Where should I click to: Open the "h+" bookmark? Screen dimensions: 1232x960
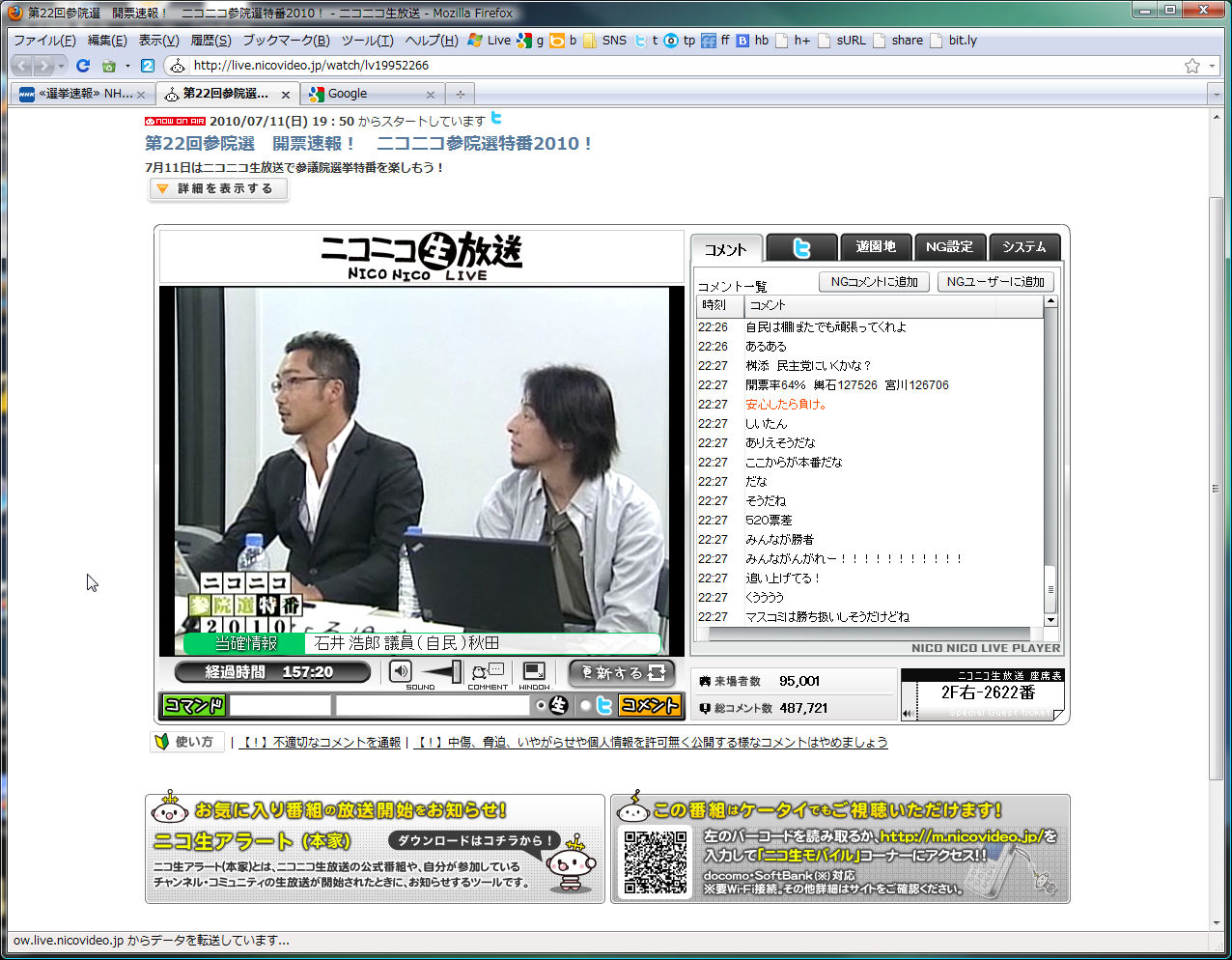pyautogui.click(x=793, y=41)
